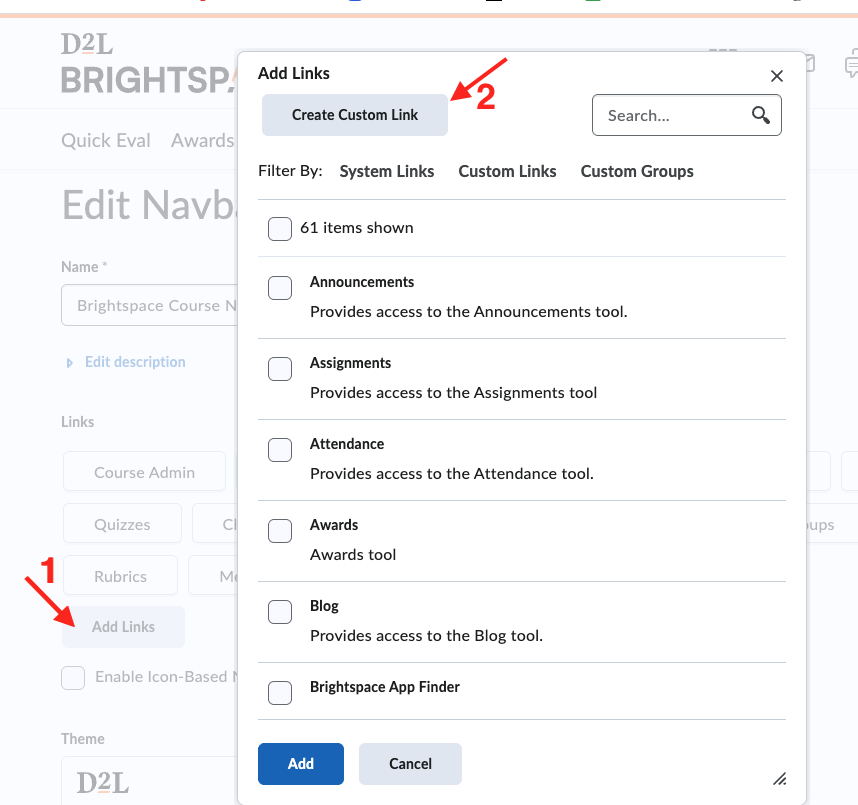Click the navbar Name text field
Screen dimensions: 858x805
pyautogui.click(x=149, y=305)
